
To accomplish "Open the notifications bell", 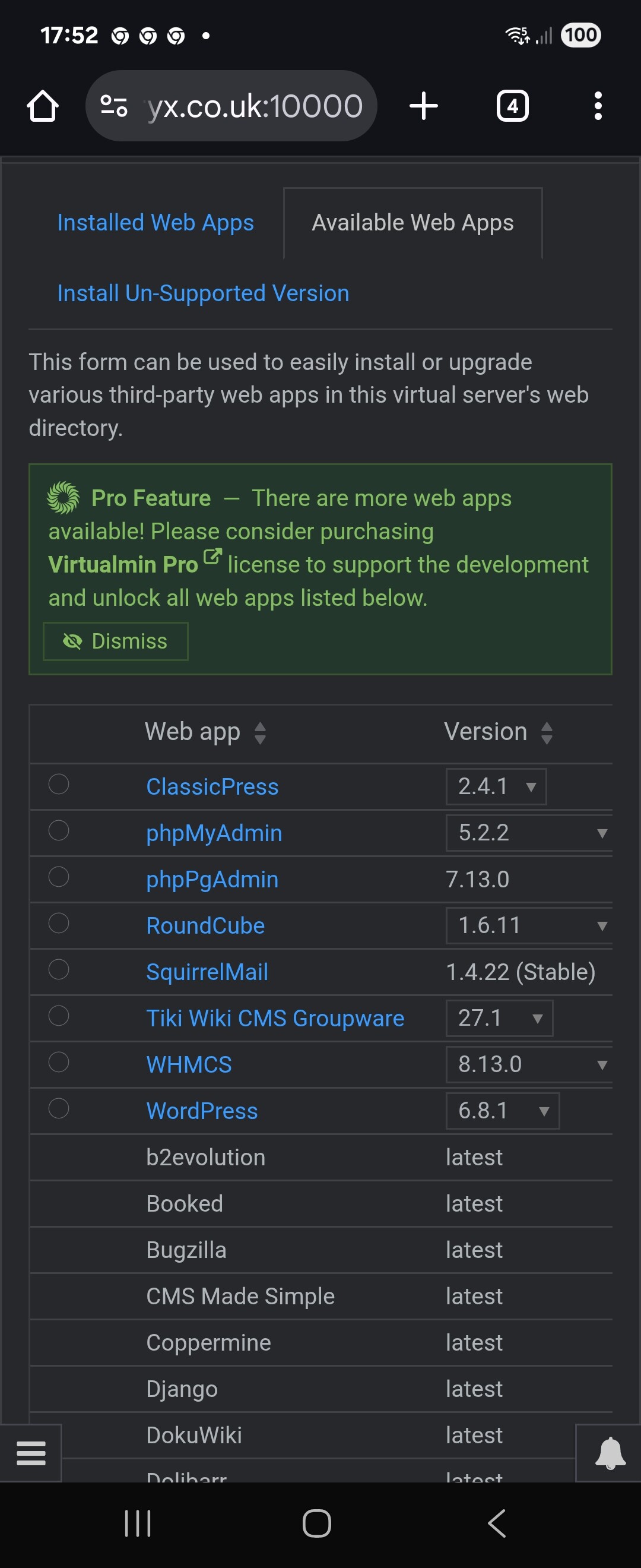I will tap(609, 1453).
